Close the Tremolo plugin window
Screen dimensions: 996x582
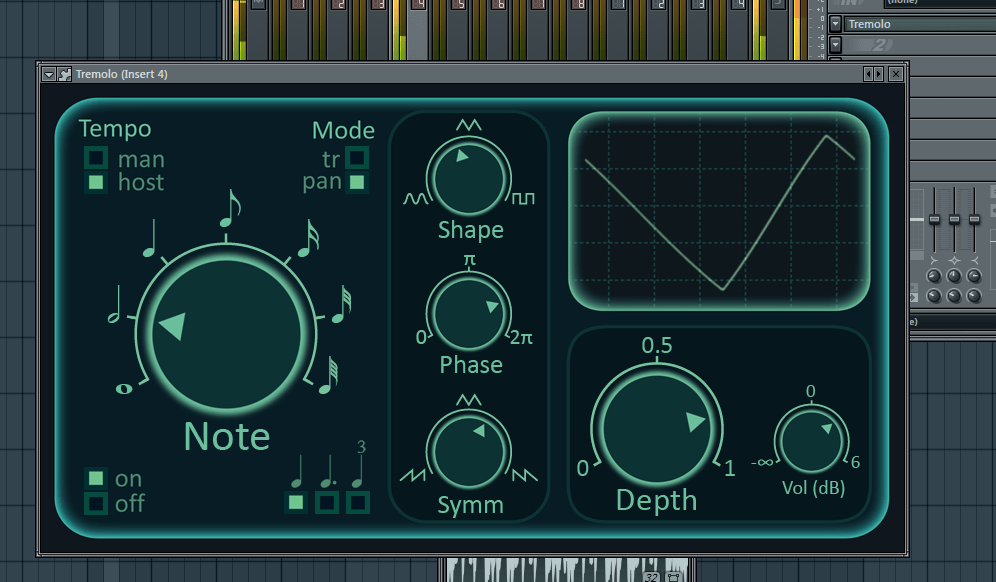[x=896, y=74]
